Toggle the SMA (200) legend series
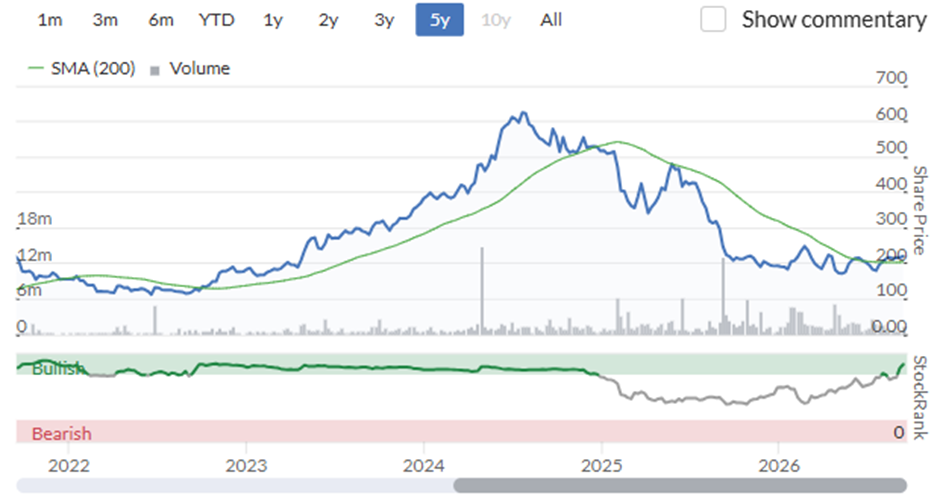This screenshot has height=496, width=940. pos(82,68)
